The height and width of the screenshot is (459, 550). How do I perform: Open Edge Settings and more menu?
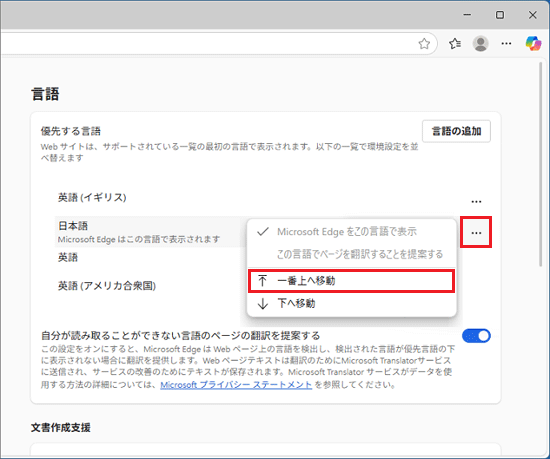pos(506,43)
